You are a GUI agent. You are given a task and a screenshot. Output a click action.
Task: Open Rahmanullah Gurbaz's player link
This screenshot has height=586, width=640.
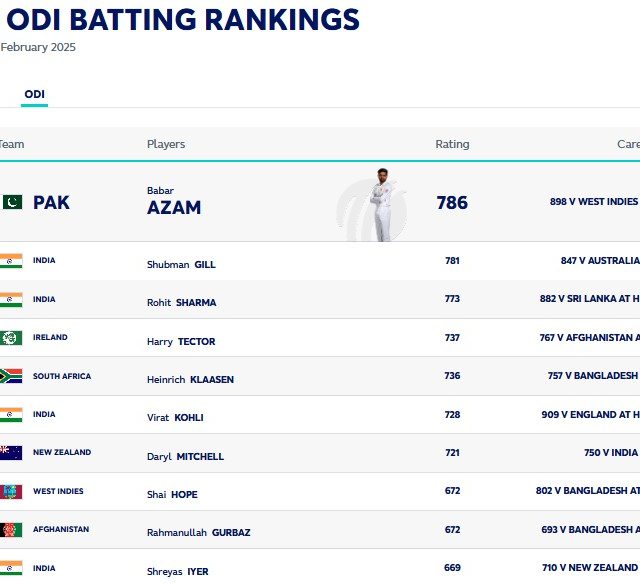[x=198, y=533]
